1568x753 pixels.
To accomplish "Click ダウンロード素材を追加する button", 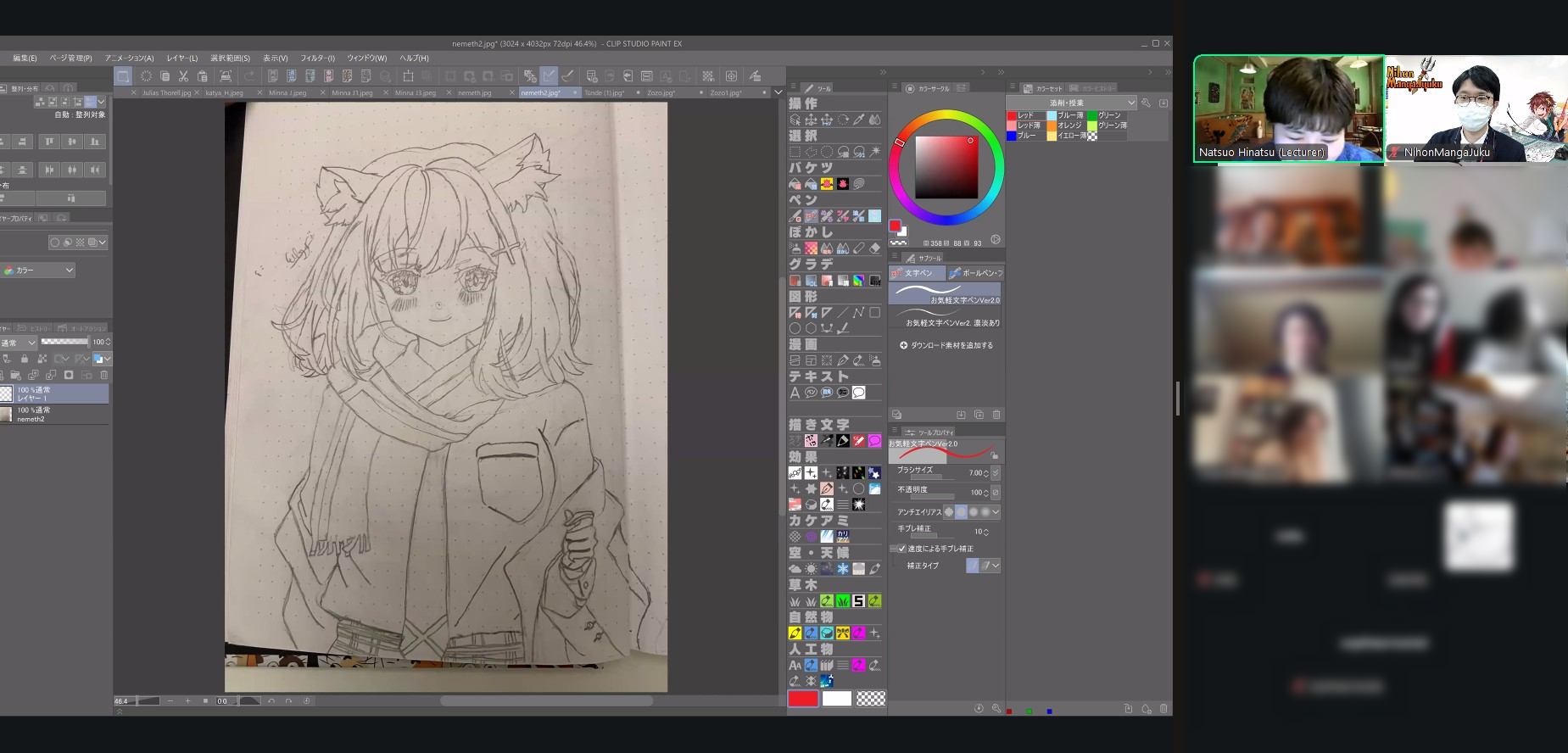I will (x=946, y=345).
